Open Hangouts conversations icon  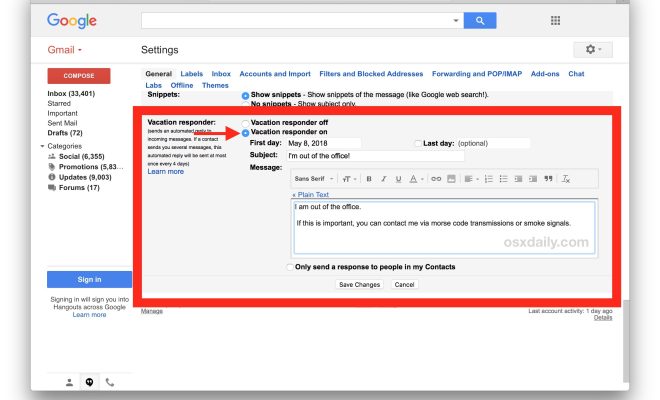(89, 382)
